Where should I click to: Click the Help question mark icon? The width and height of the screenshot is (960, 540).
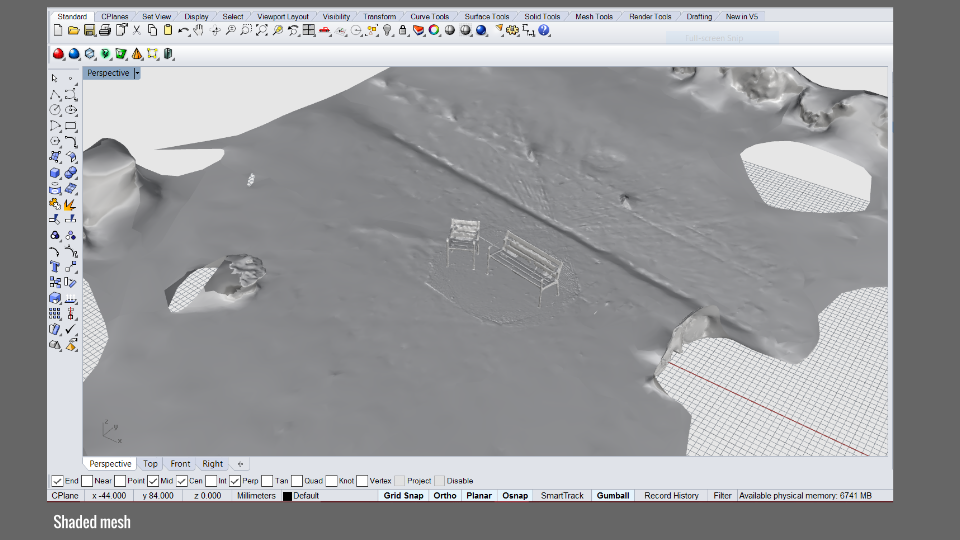(544, 31)
